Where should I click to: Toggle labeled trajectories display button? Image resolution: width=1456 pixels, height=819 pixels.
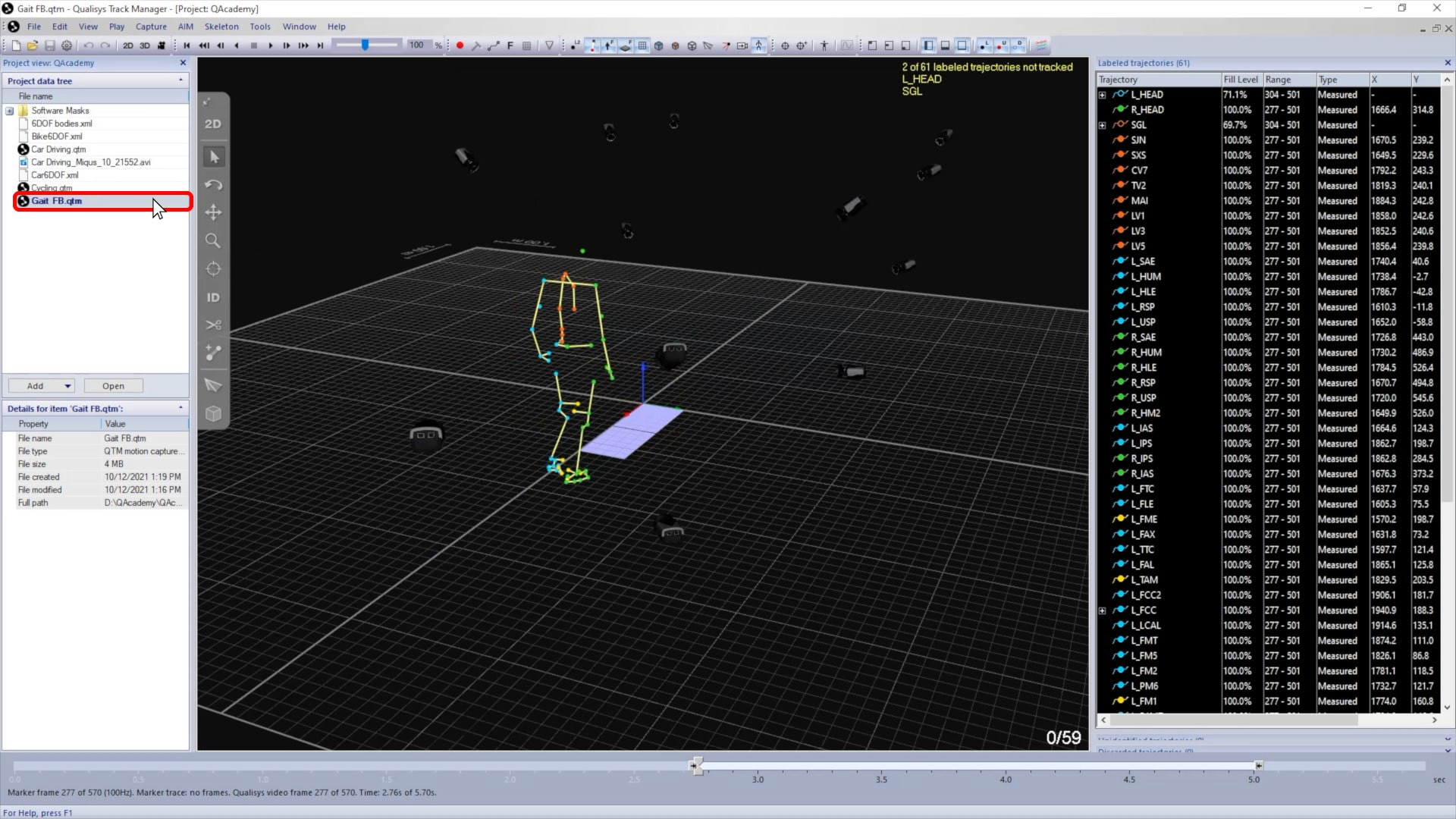[x=984, y=45]
